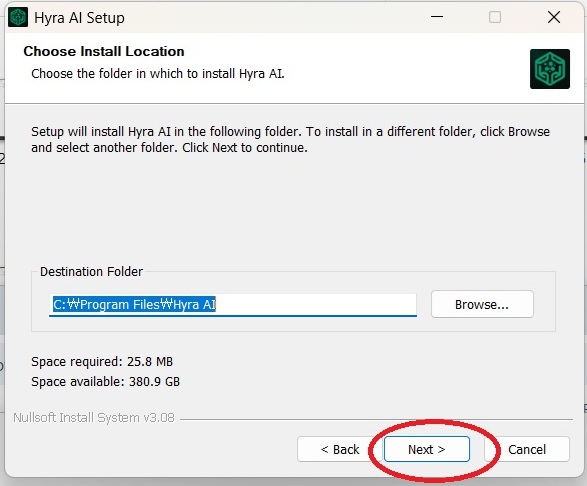Screen dimensions: 587x486
Task: Click the 'Space available: 380.9 GB' text
Action: [106, 382]
